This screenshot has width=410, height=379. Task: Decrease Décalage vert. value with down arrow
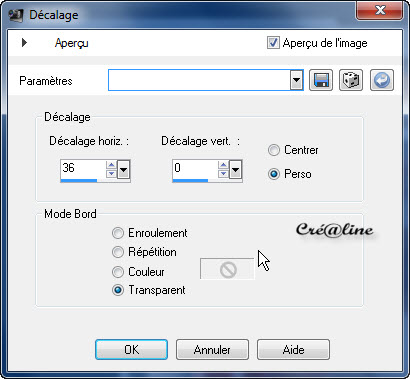click(x=223, y=173)
